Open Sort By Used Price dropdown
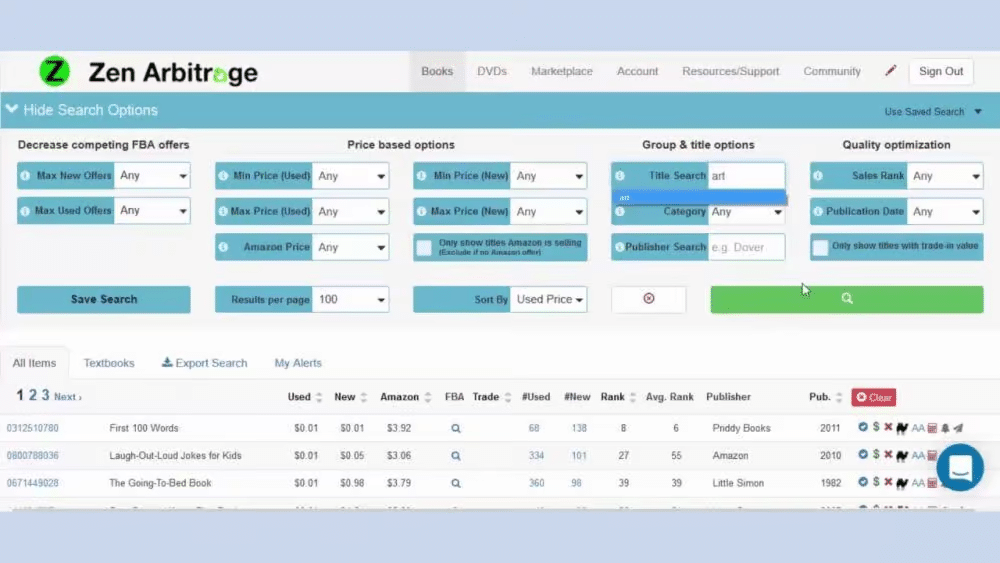The height and width of the screenshot is (563, 1000). (548, 299)
